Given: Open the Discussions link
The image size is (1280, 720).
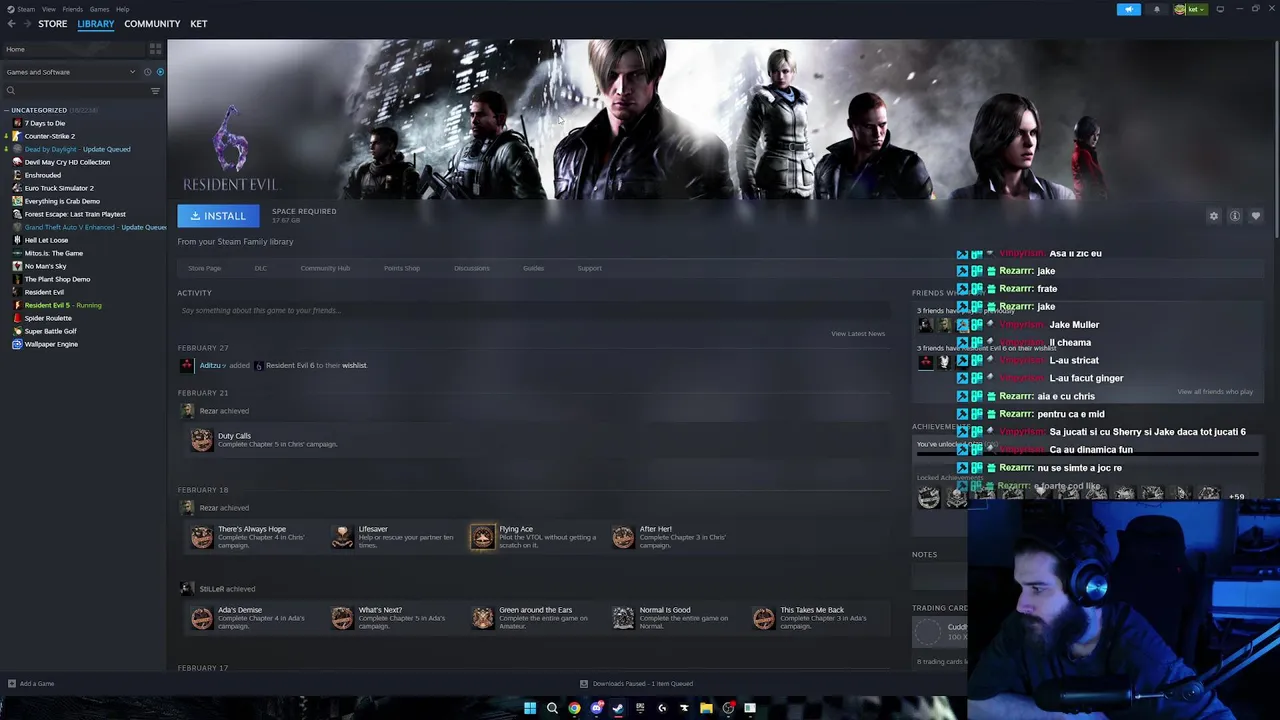Looking at the screenshot, I should pos(472,268).
